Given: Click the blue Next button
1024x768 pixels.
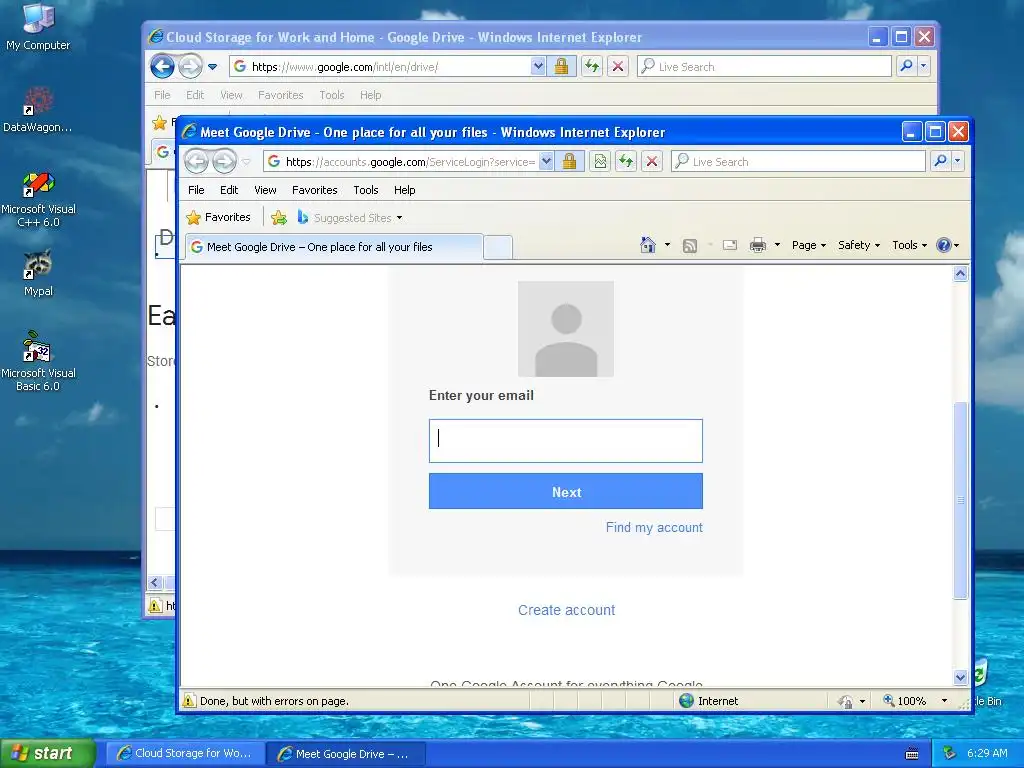Looking at the screenshot, I should (566, 491).
